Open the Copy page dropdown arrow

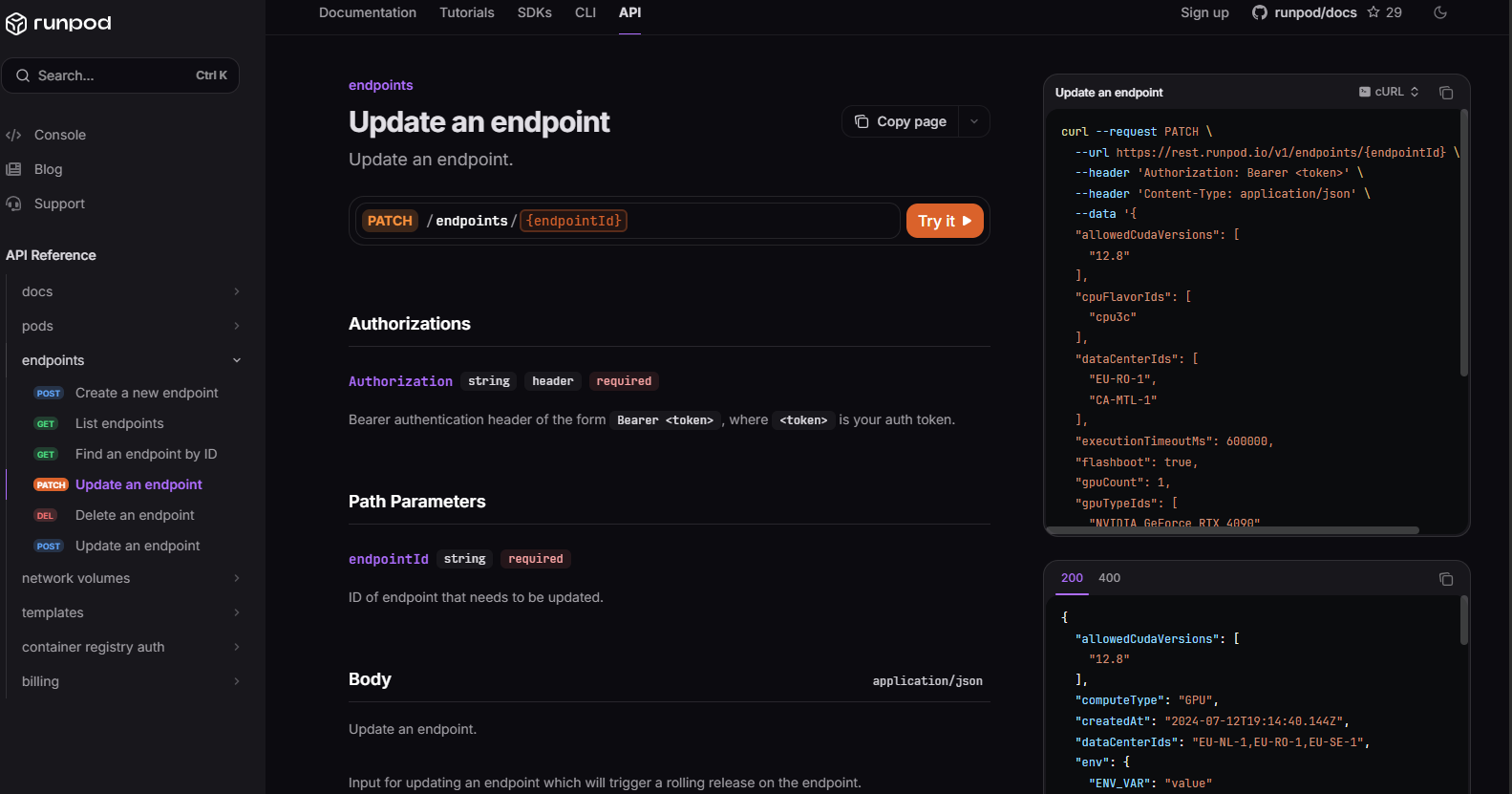pos(974,121)
